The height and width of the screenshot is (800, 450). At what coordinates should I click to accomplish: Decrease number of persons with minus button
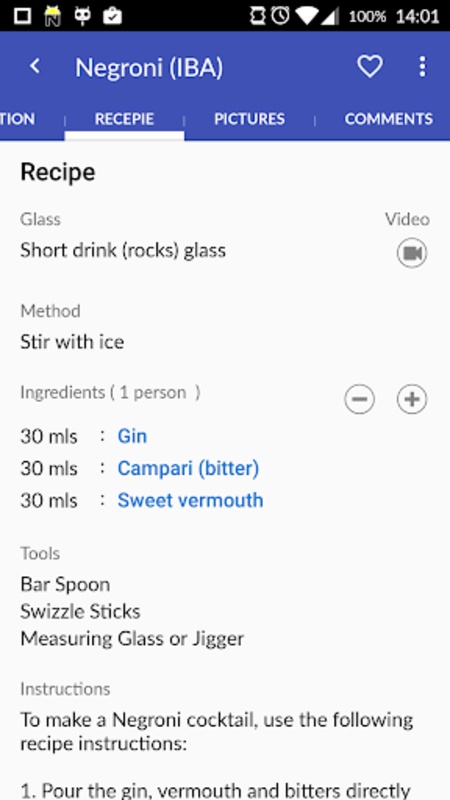(x=359, y=399)
